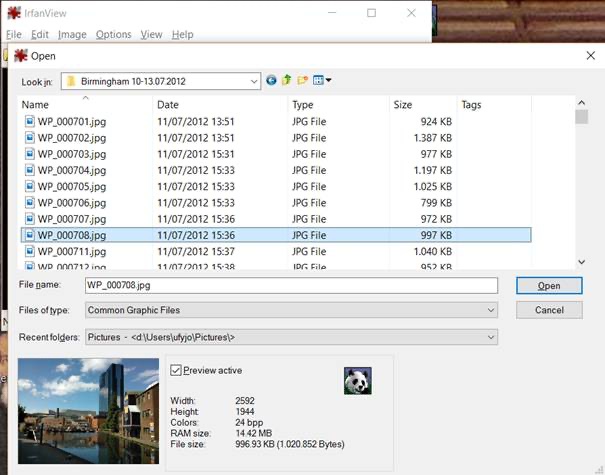Screen dimensions: 605x475
Task: Open the Image menu
Action: pos(72,35)
